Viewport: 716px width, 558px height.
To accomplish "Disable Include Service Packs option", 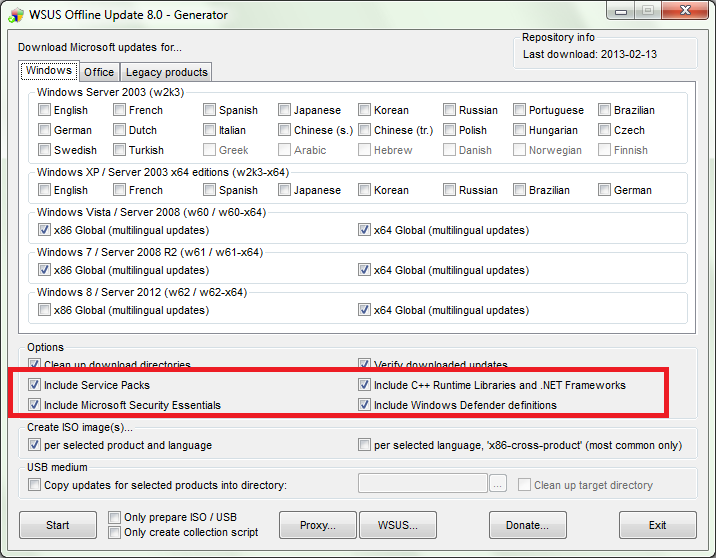I will click(36, 385).
